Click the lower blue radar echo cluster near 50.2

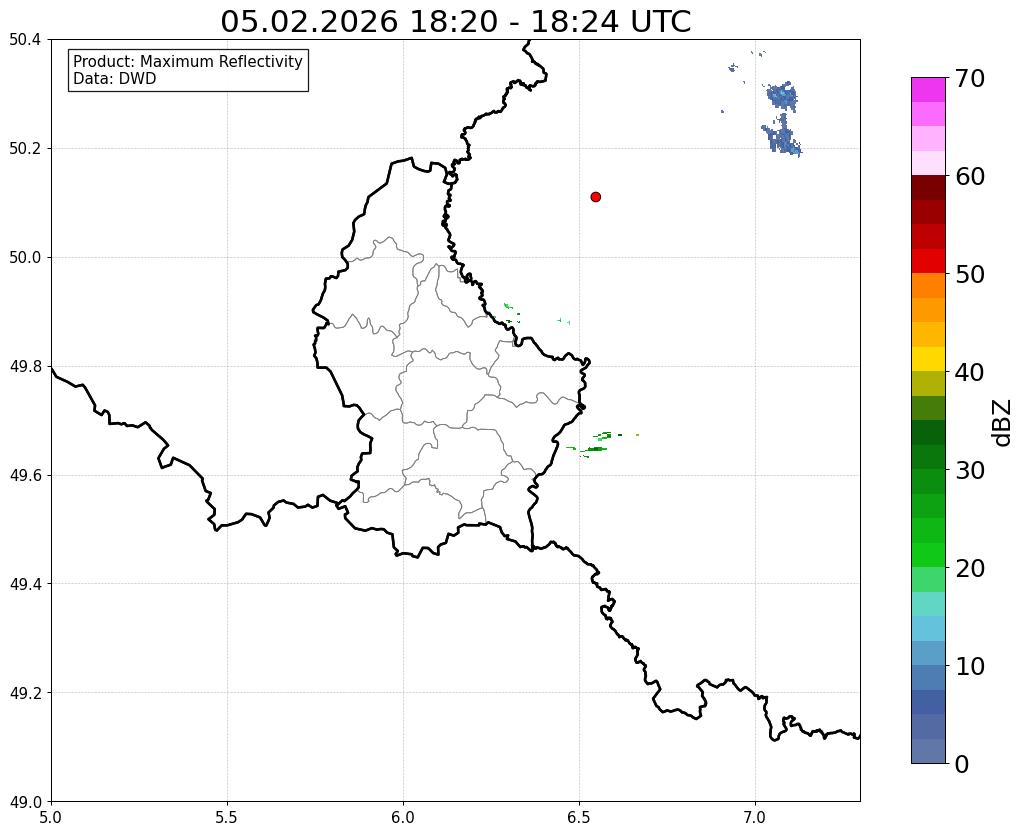782,138
